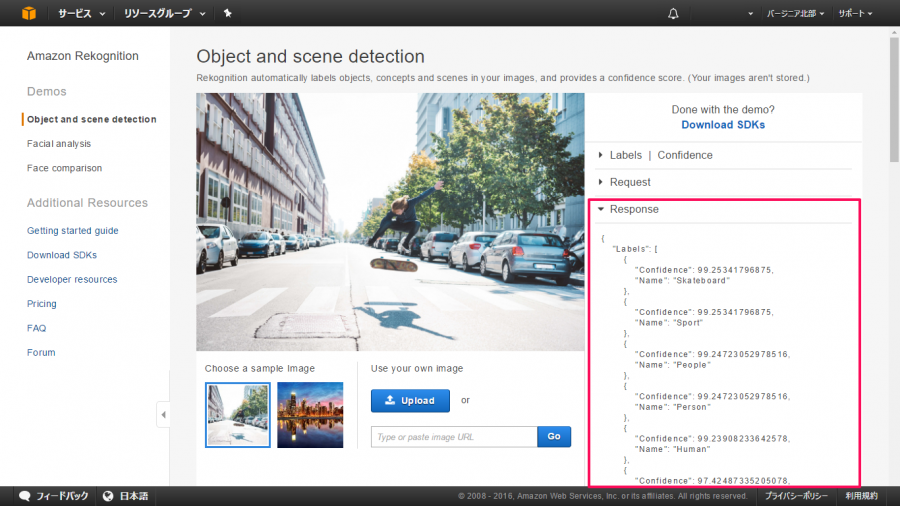
Task: Click the image URL input field
Action: (454, 437)
